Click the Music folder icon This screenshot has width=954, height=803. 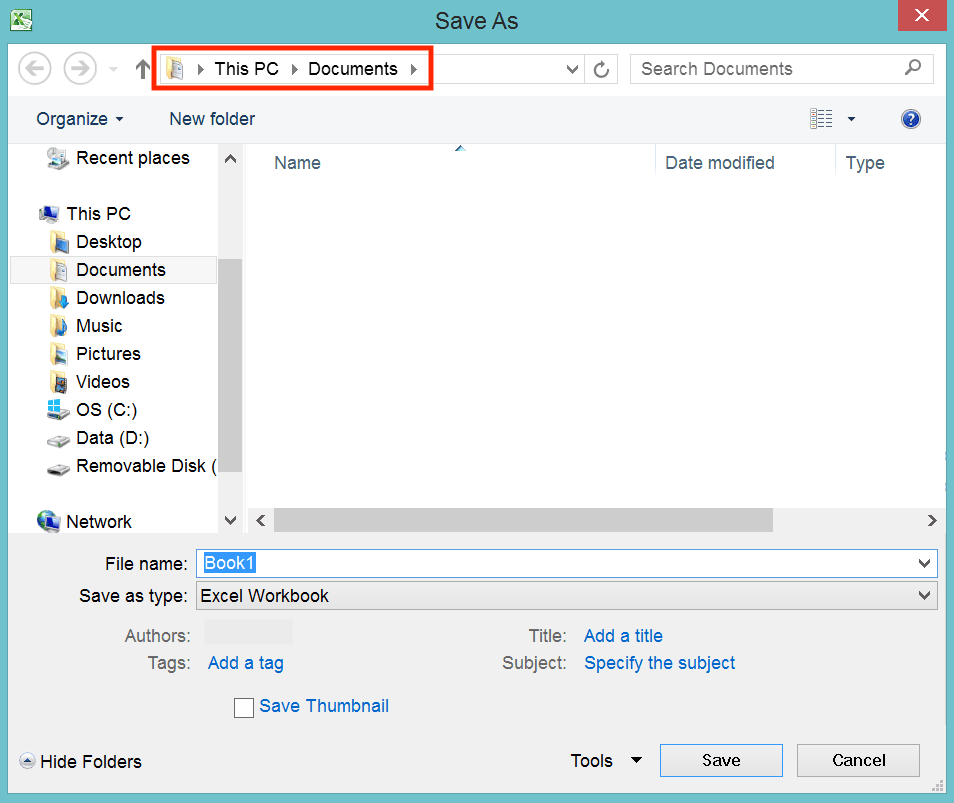[59, 326]
